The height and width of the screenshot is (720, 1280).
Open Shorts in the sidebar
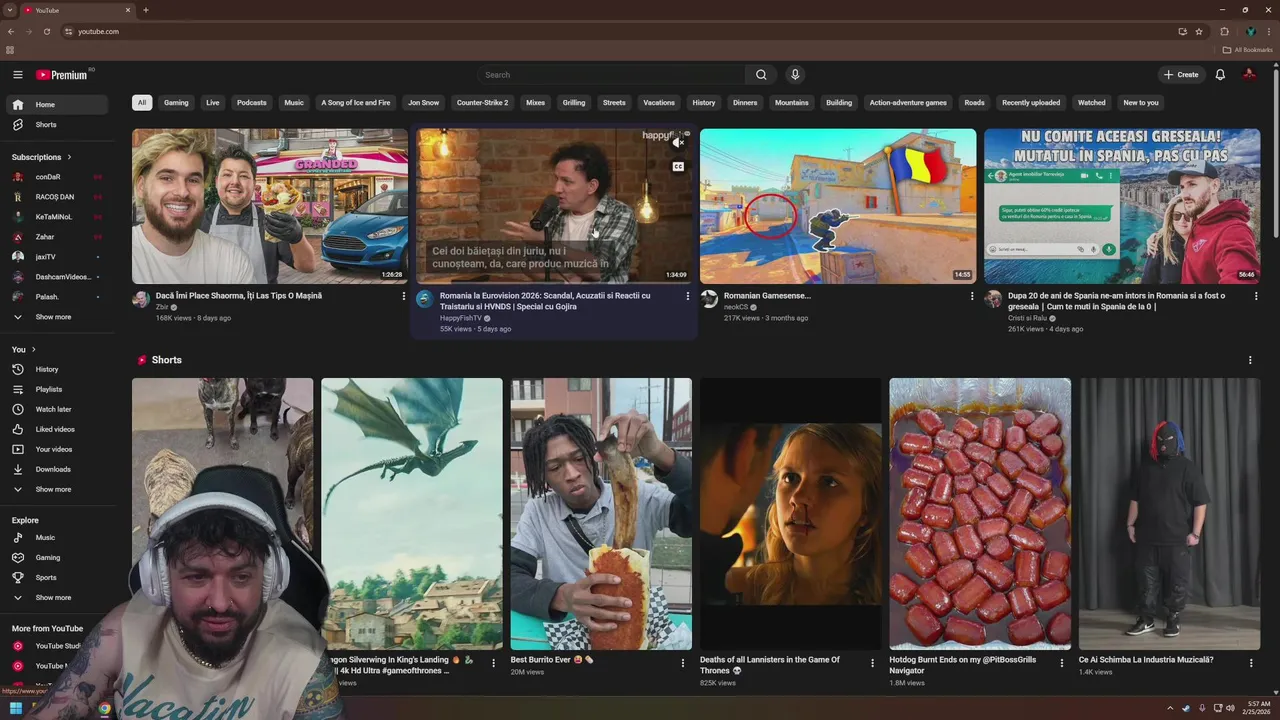pos(57,125)
